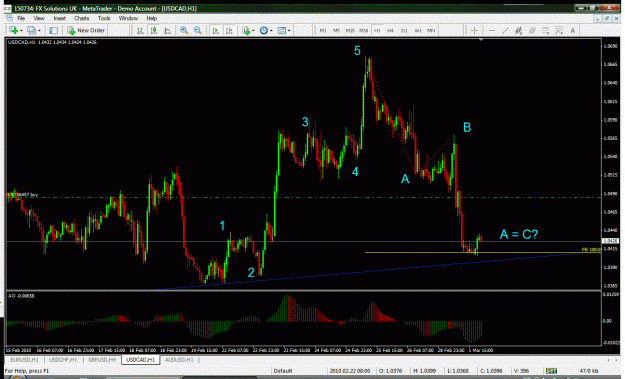Restore the inner chart window
Image resolution: width=625 pixels, height=379 pixels.
pos(607,18)
